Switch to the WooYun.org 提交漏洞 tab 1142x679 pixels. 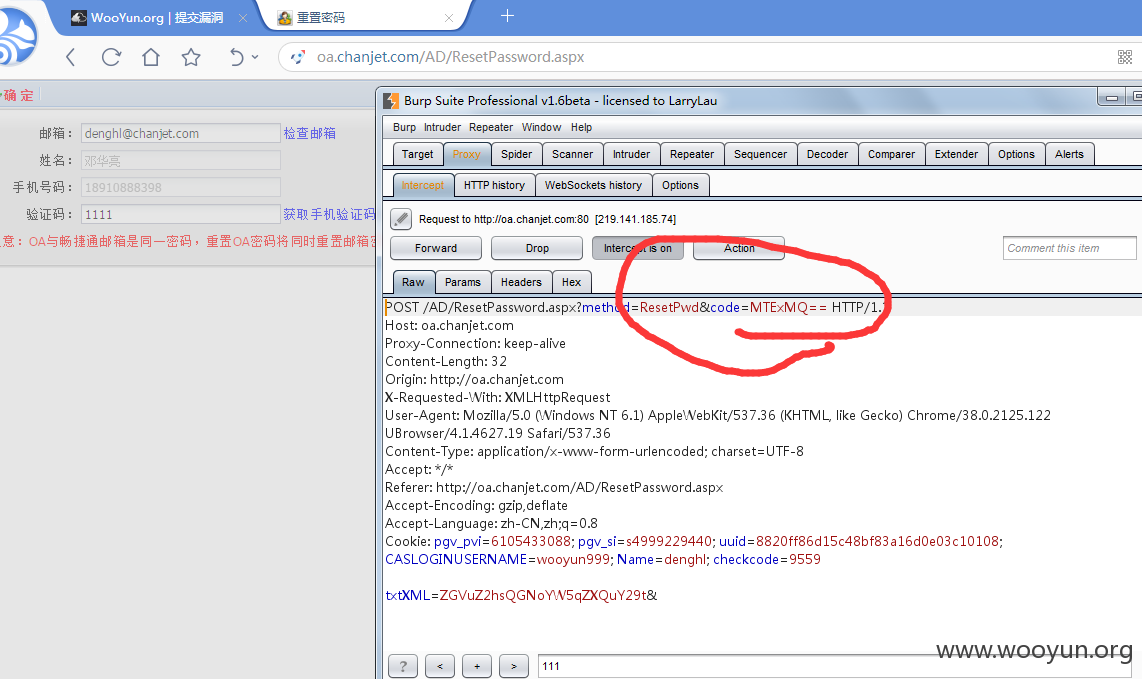point(157,17)
